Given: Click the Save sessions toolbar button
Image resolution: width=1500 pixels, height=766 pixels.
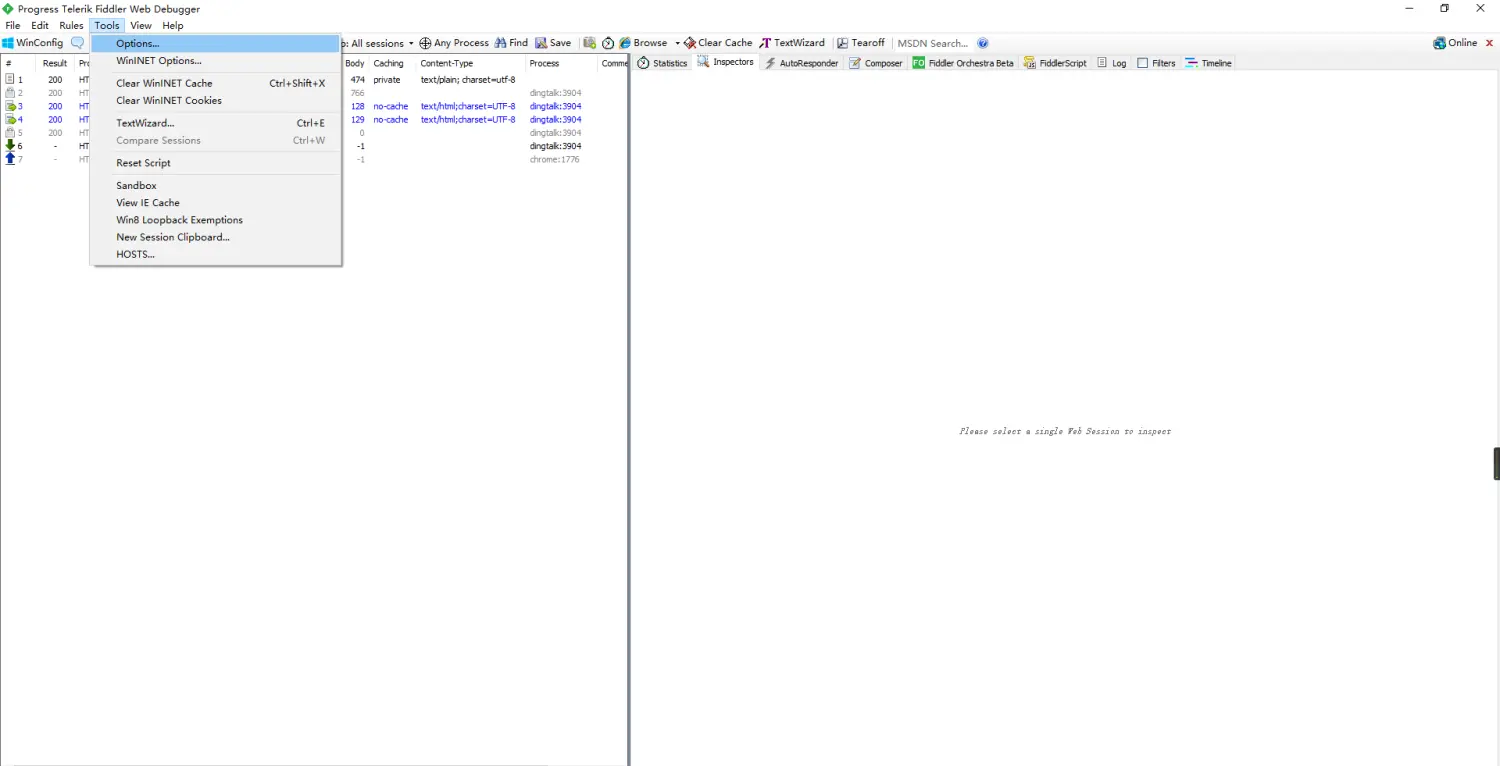Looking at the screenshot, I should [553, 43].
